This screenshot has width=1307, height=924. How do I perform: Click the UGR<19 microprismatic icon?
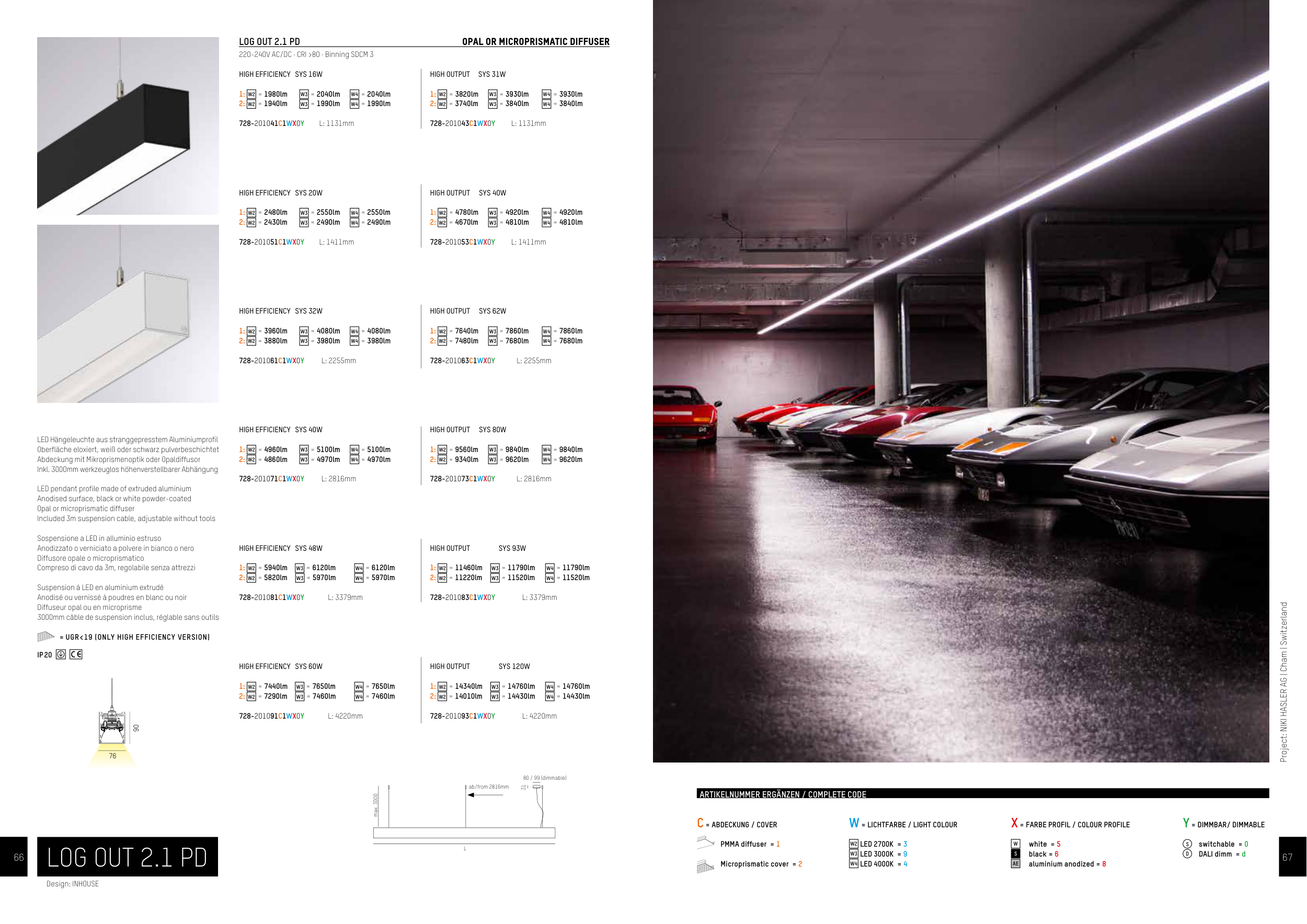coord(45,636)
